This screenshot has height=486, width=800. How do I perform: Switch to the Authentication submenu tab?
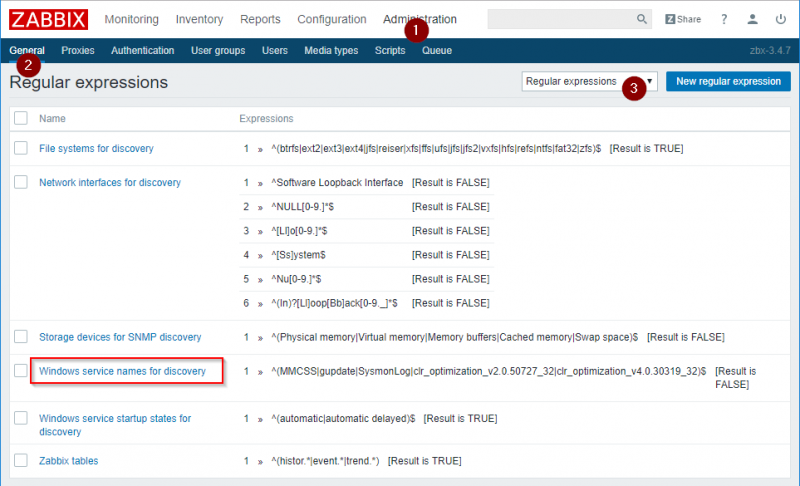coord(143,50)
